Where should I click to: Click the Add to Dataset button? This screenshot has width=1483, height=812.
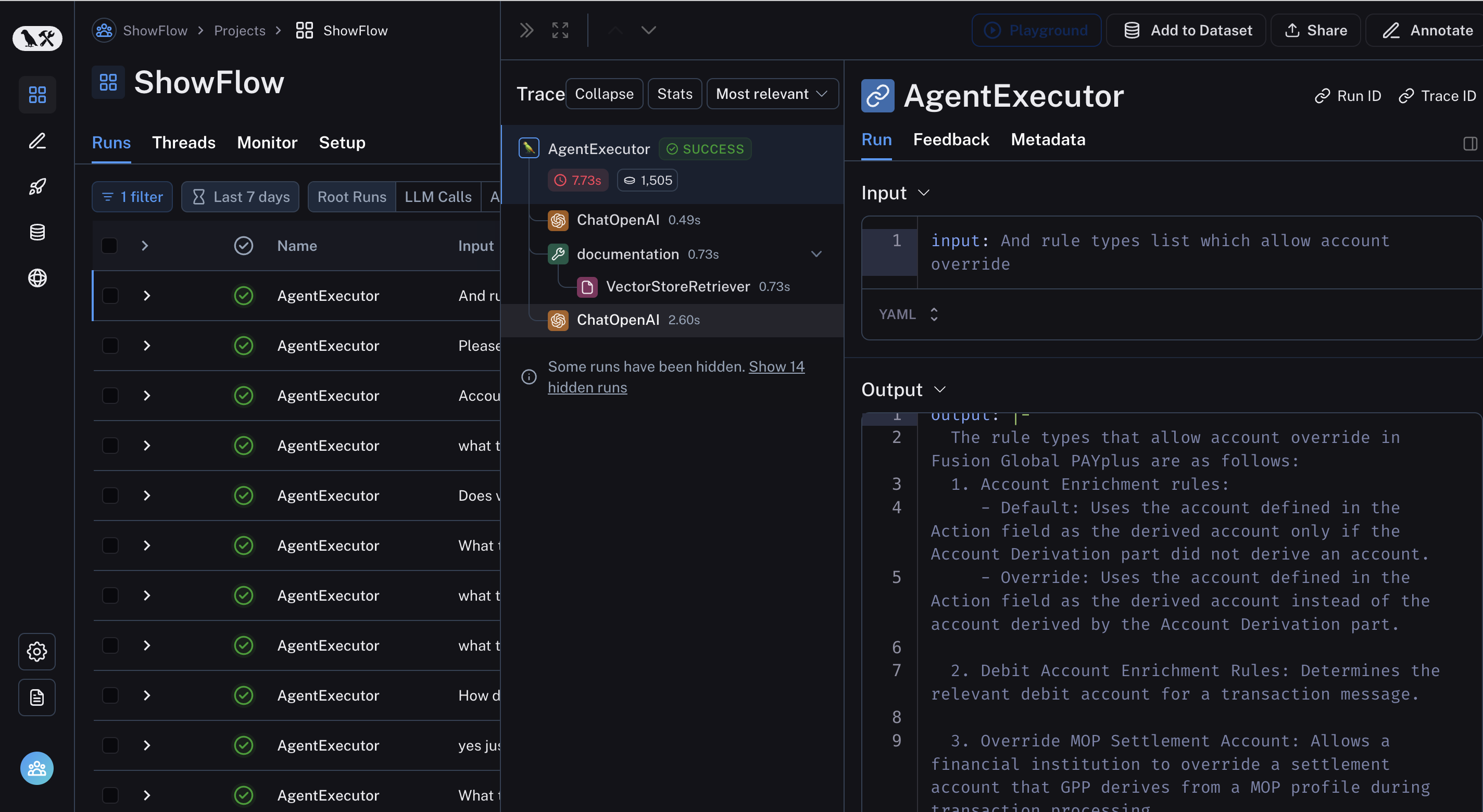pyautogui.click(x=1186, y=30)
